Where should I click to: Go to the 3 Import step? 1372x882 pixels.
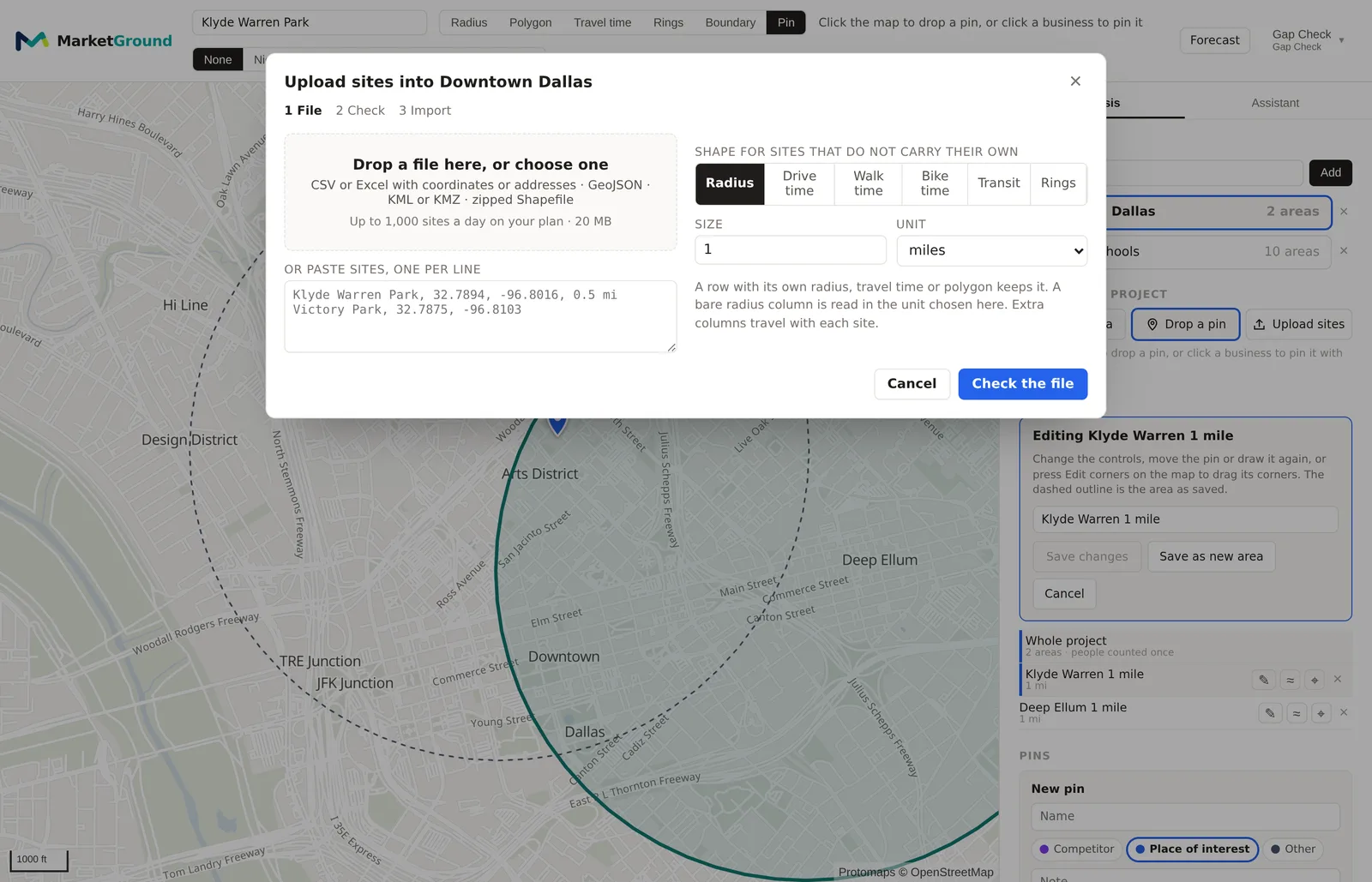424,111
